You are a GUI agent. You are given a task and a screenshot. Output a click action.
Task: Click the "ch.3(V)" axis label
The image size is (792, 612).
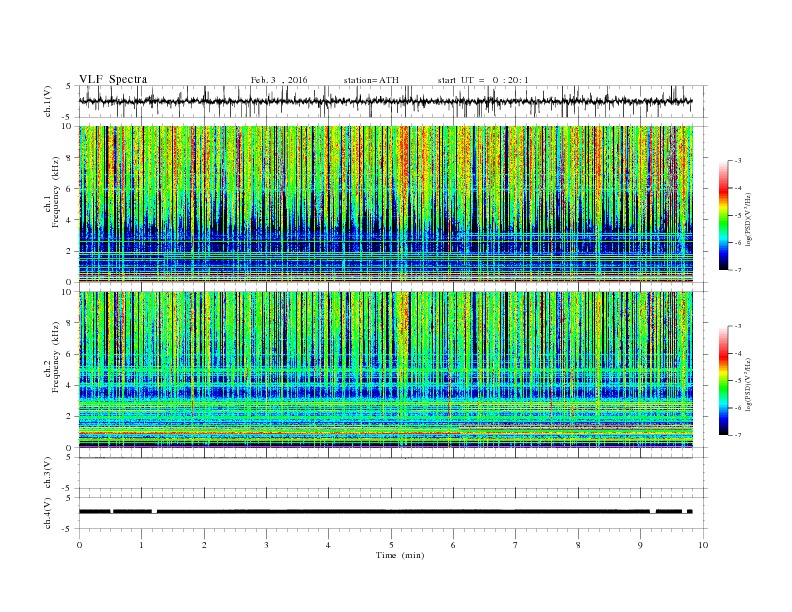48,473
